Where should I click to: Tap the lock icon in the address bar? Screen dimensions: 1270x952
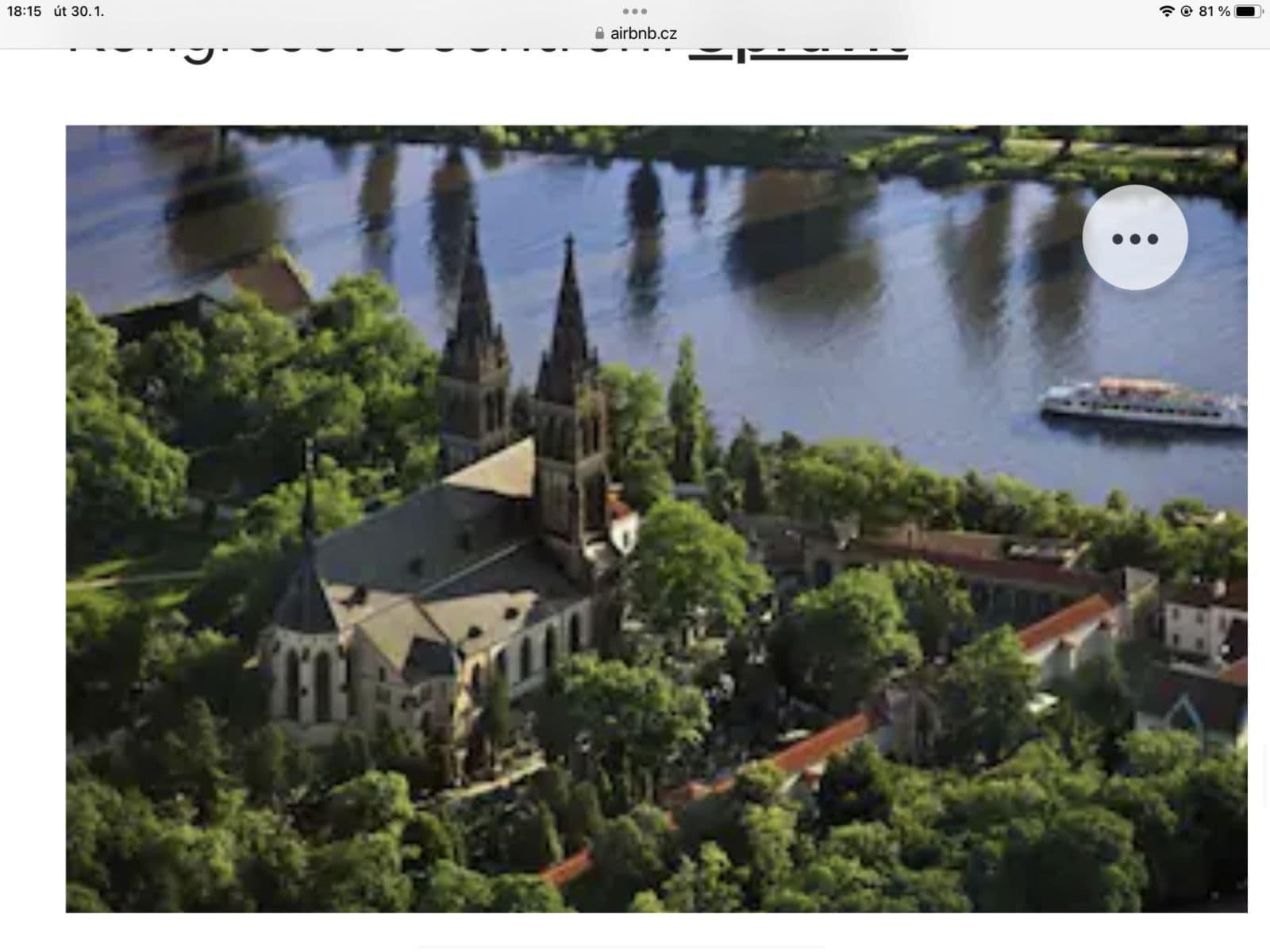(598, 32)
